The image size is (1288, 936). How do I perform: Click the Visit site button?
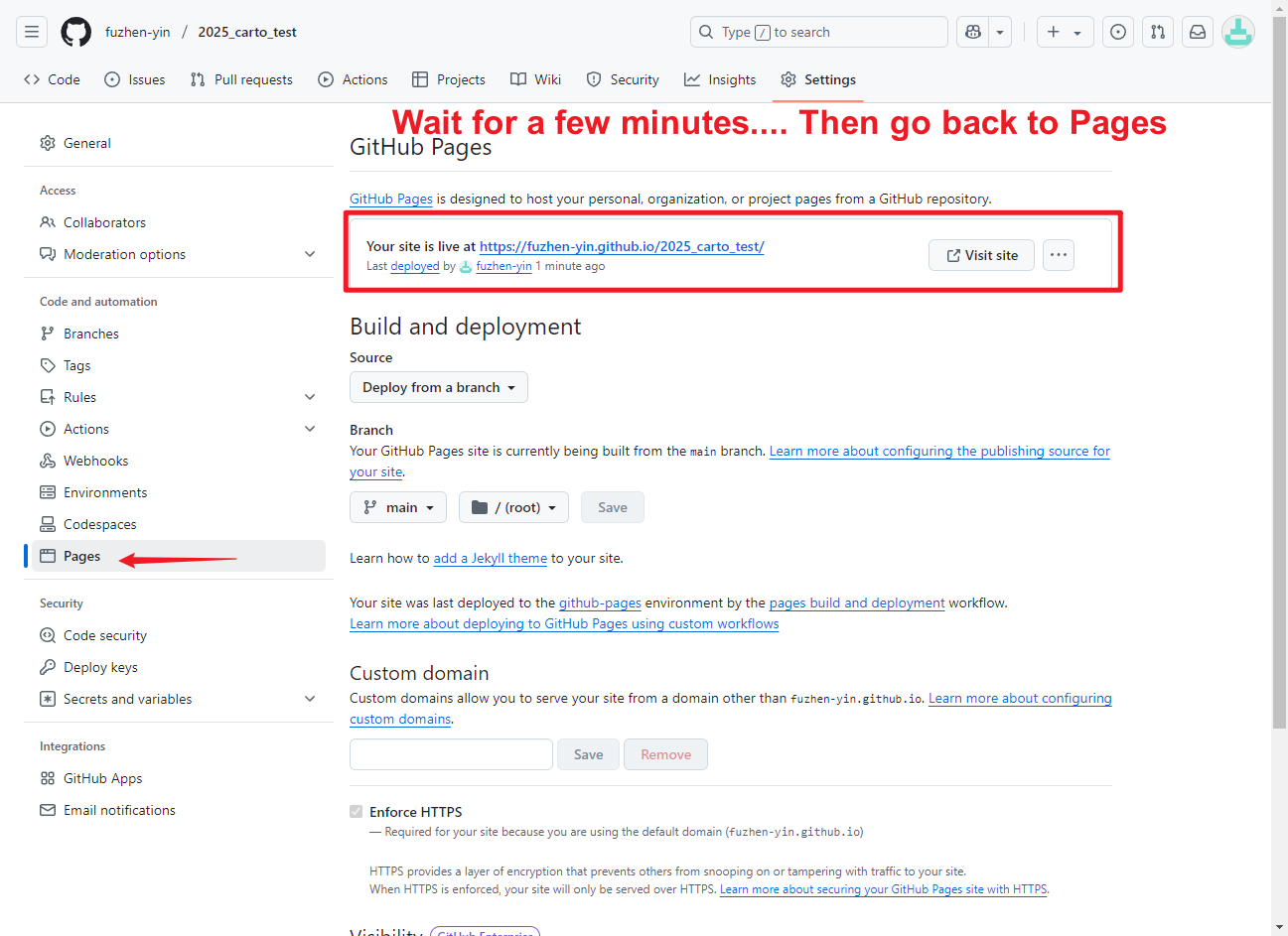[981, 255]
